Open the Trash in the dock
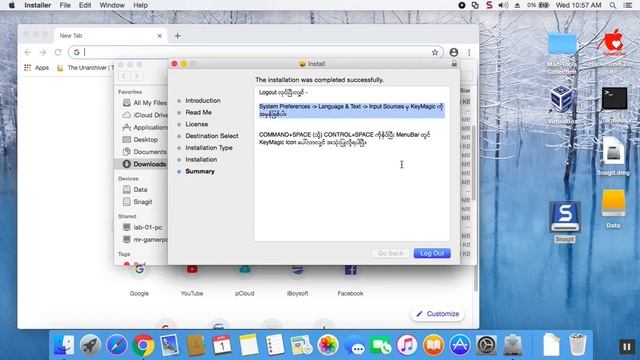This screenshot has height=360, width=640. 578,345
